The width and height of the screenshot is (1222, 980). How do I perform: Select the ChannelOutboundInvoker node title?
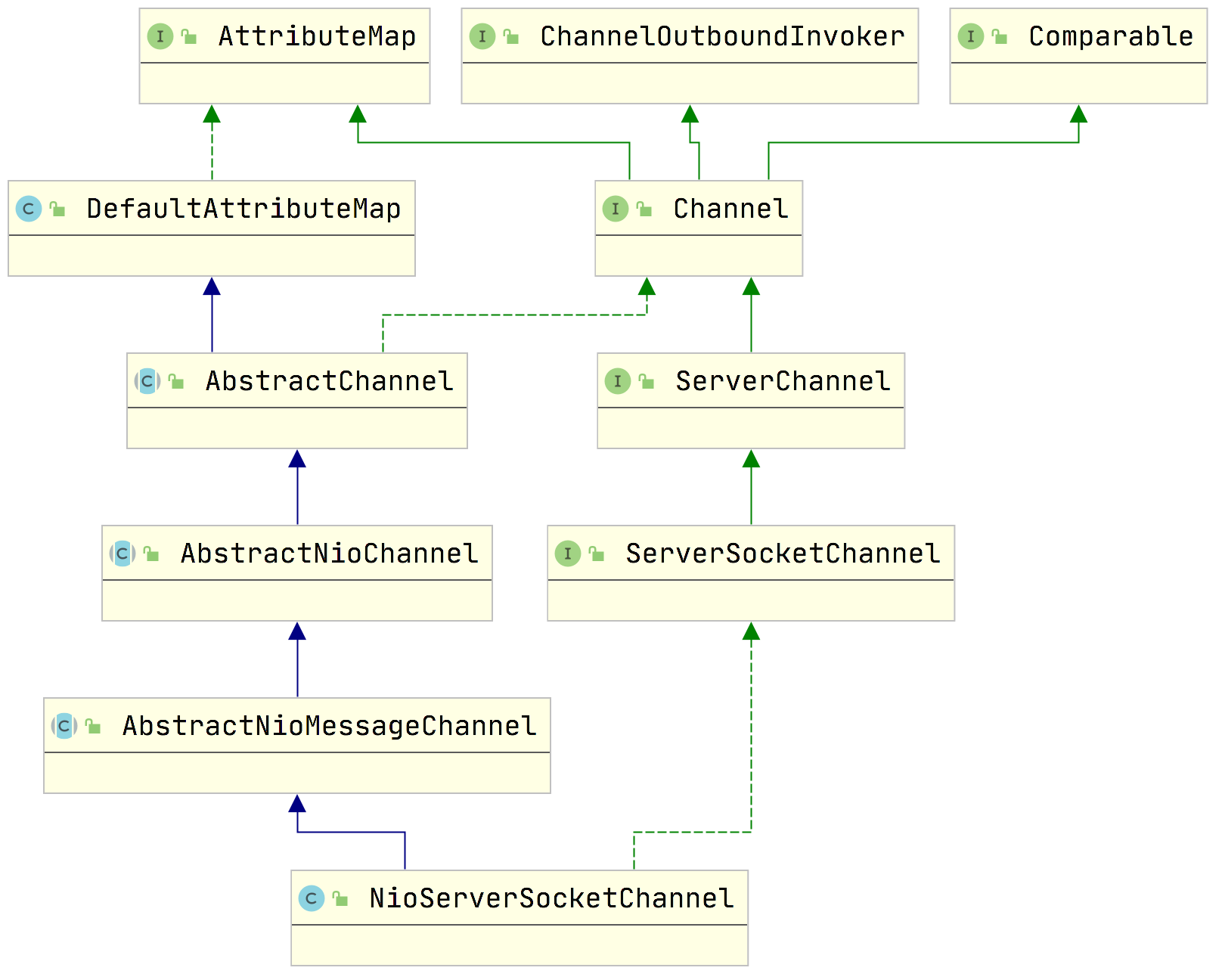coord(722,36)
